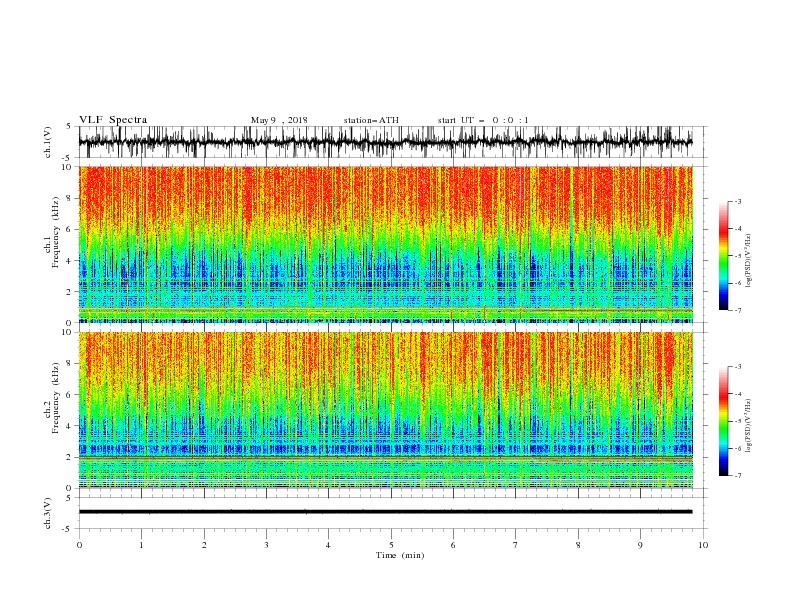Click the "-7" label on ch.2 colorbar

pyautogui.click(x=738, y=476)
